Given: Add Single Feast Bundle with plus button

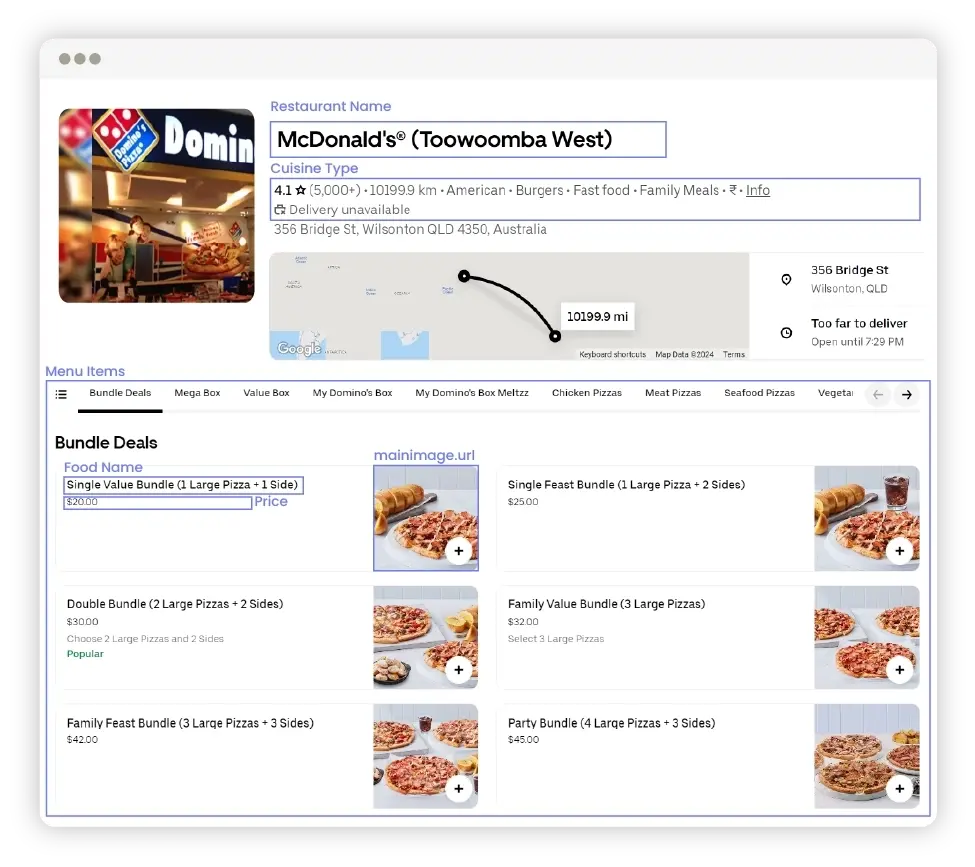Looking at the screenshot, I should pyautogui.click(x=900, y=551).
